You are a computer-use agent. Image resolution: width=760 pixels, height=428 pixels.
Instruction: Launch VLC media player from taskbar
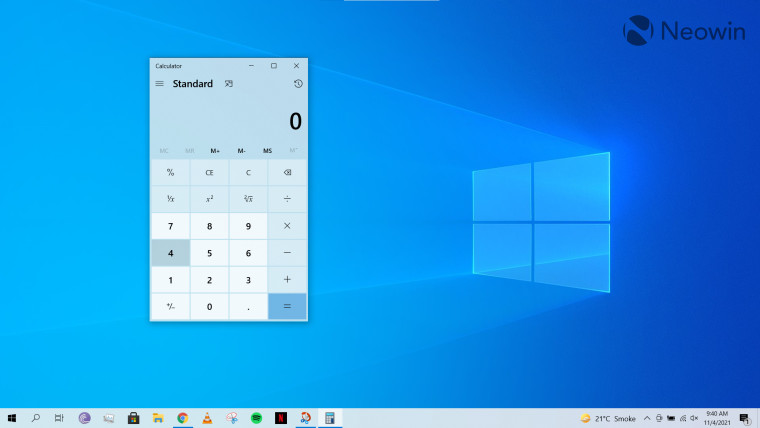207,418
